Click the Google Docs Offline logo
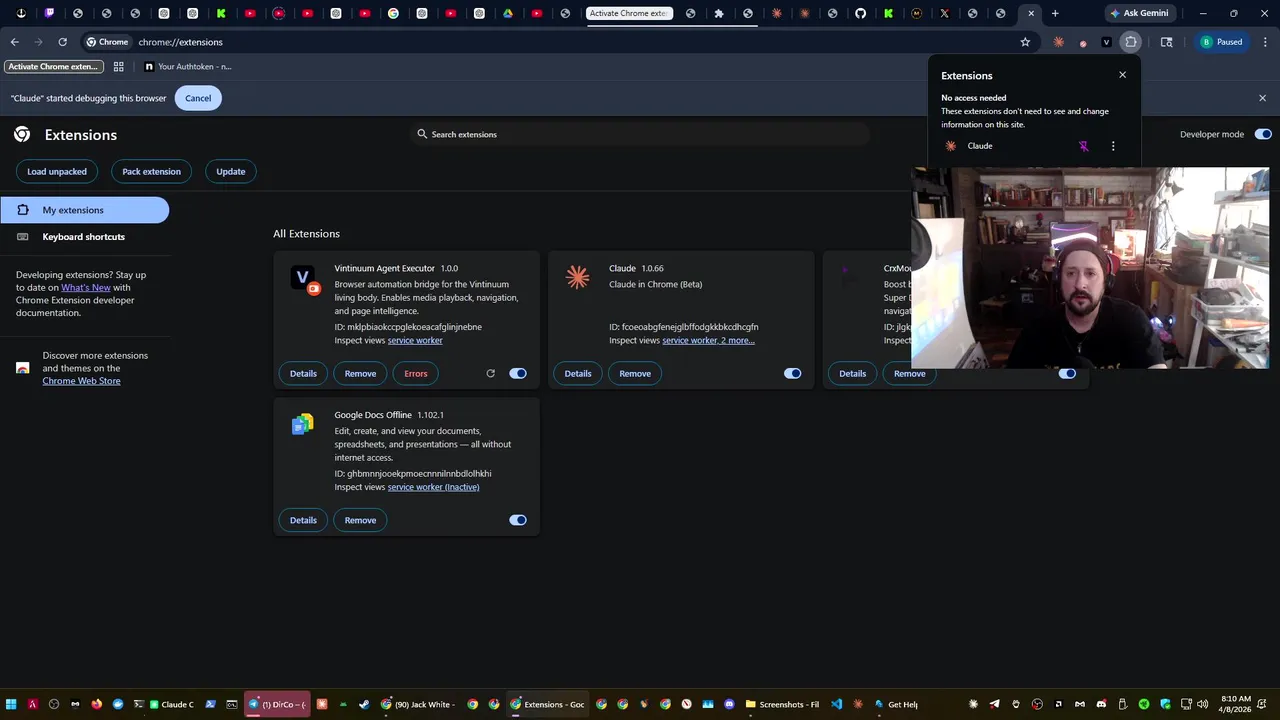1280x720 pixels. (x=302, y=424)
